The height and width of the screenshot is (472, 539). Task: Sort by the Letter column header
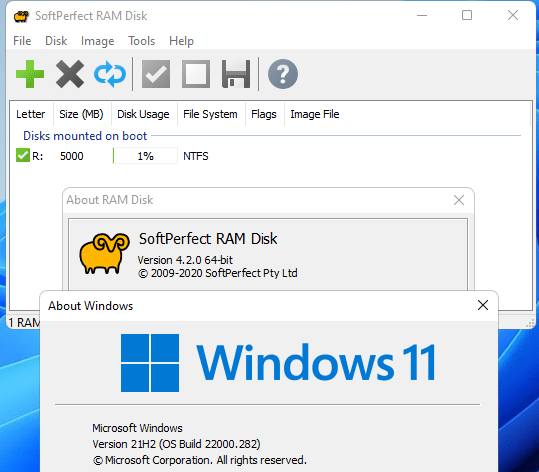point(31,114)
